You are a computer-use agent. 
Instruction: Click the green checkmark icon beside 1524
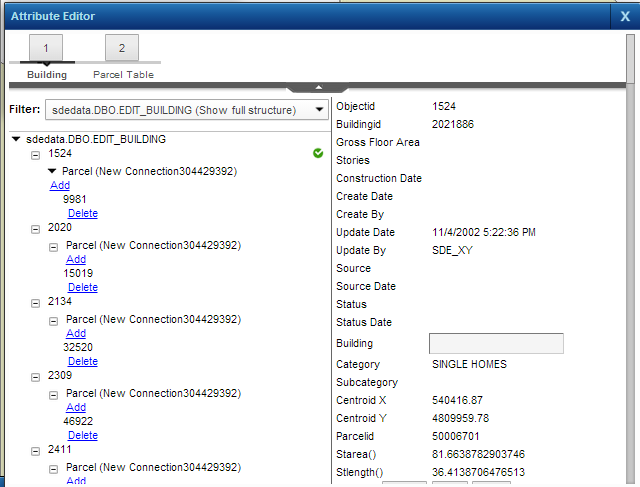point(318,153)
